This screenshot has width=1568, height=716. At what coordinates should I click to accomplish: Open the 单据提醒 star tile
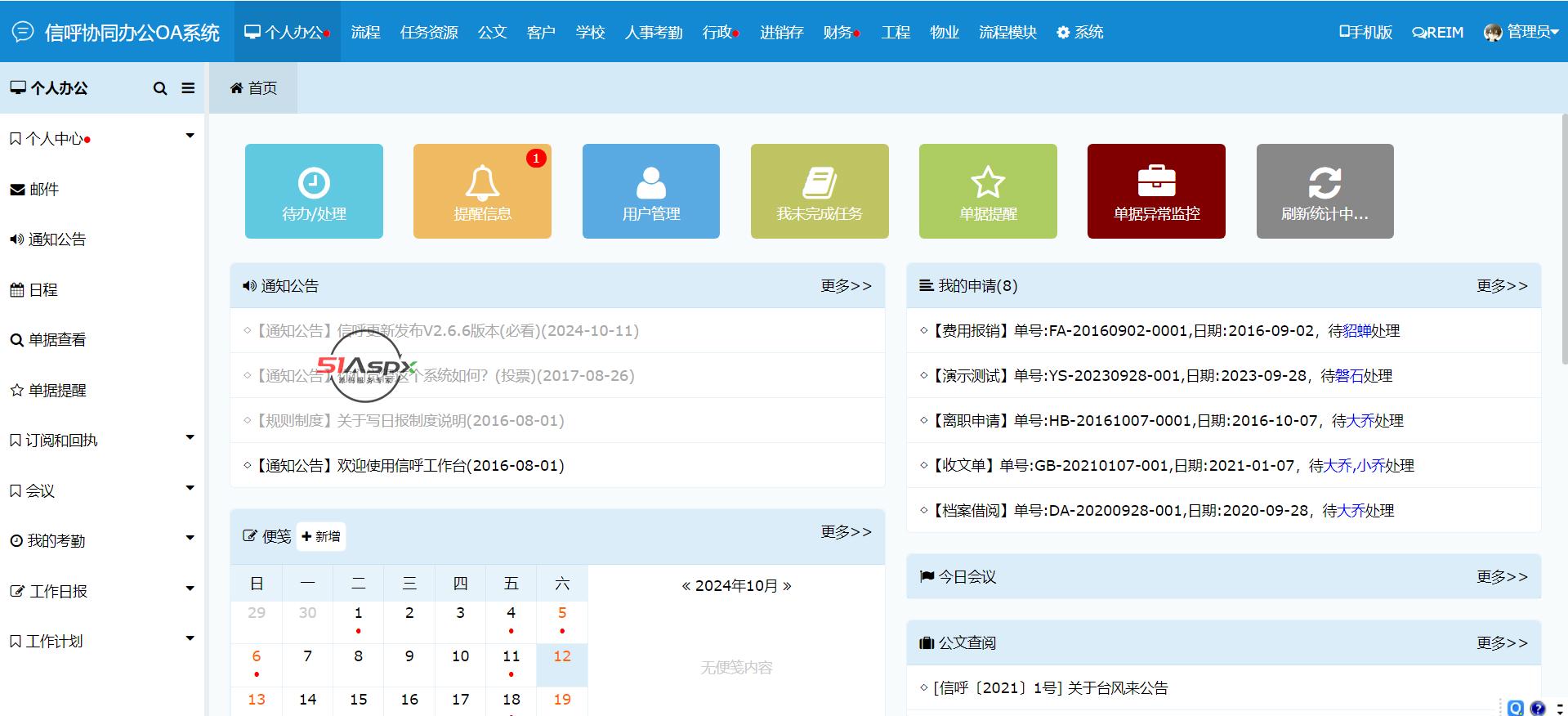tap(987, 191)
